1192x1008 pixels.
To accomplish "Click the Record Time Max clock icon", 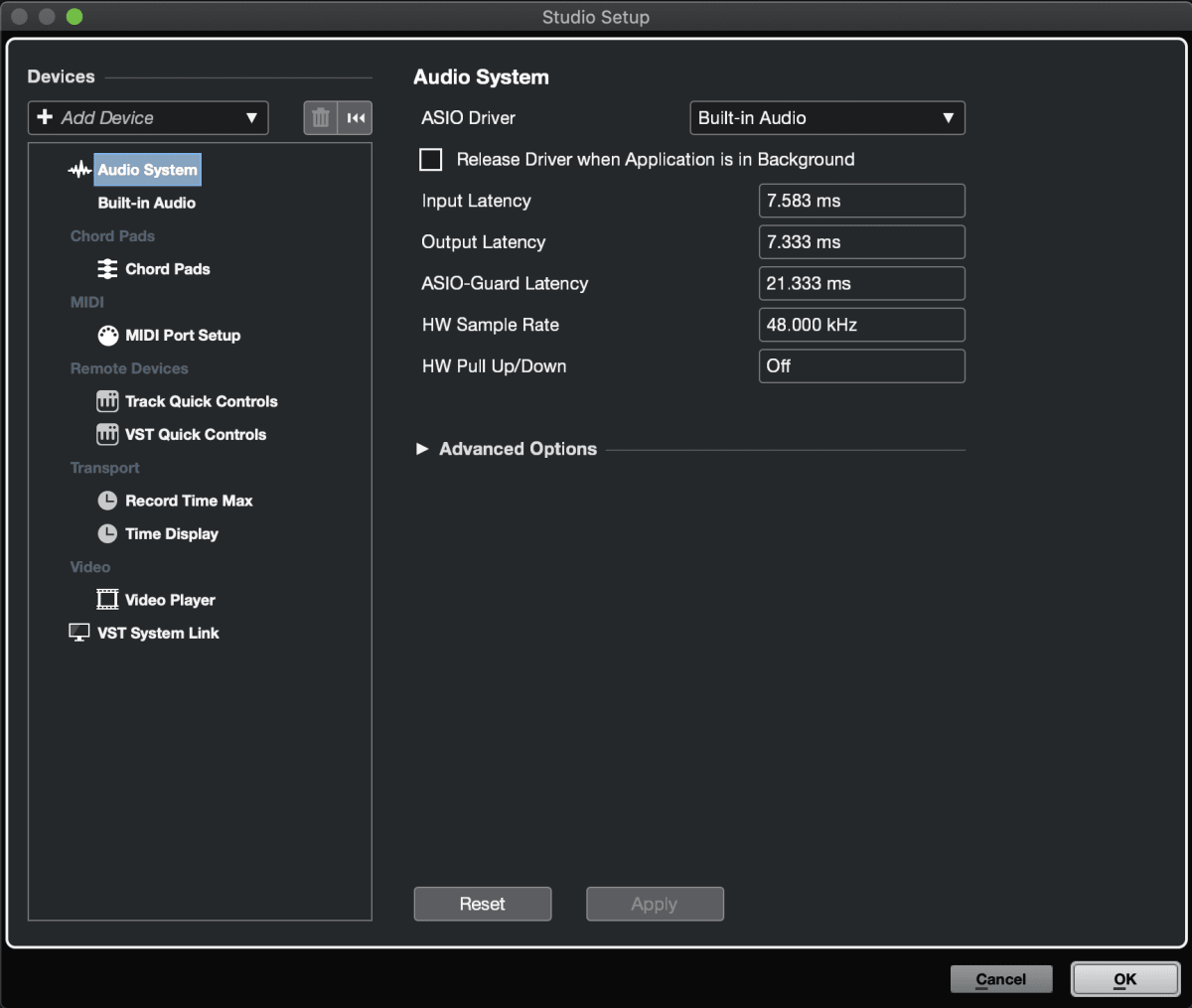I will click(x=107, y=501).
